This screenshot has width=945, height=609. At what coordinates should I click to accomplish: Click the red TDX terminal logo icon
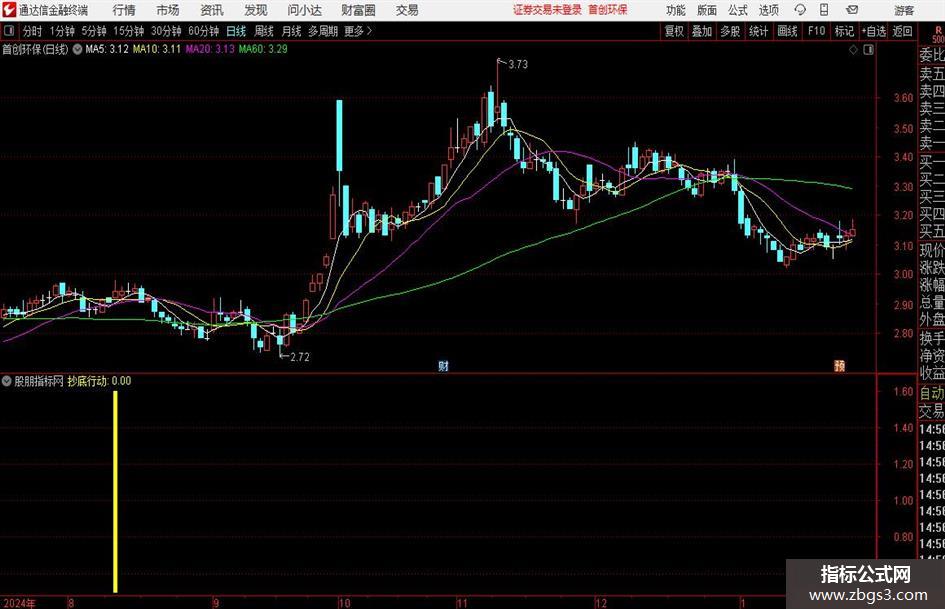9,10
